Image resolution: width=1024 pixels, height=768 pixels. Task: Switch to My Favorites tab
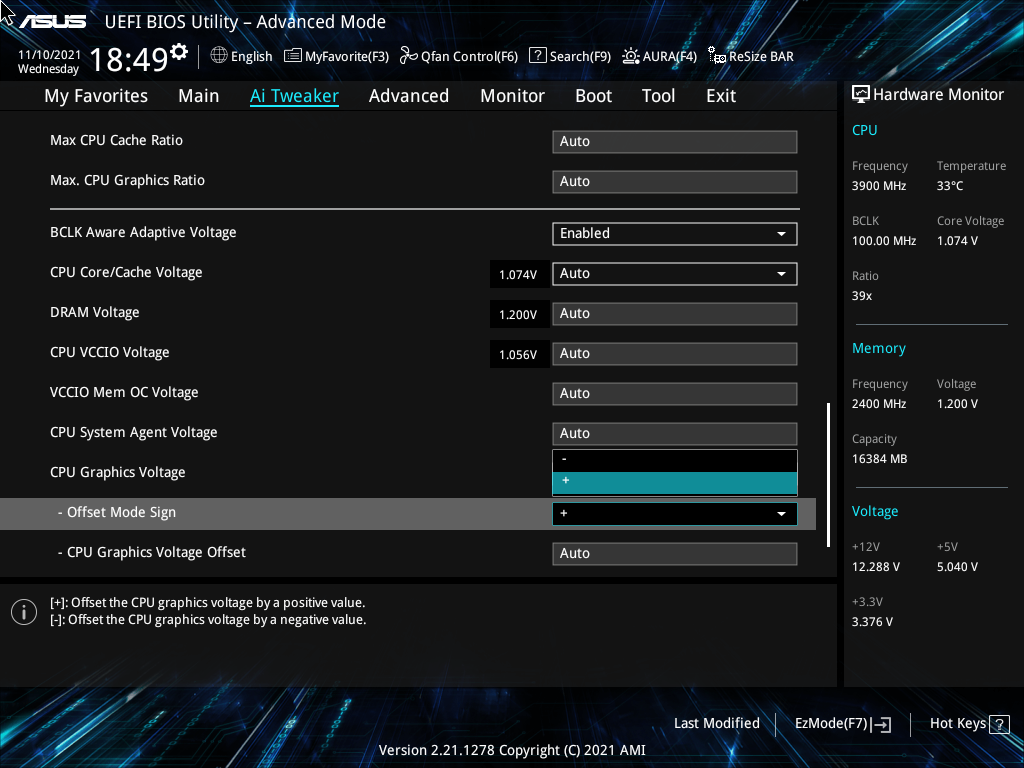96,96
